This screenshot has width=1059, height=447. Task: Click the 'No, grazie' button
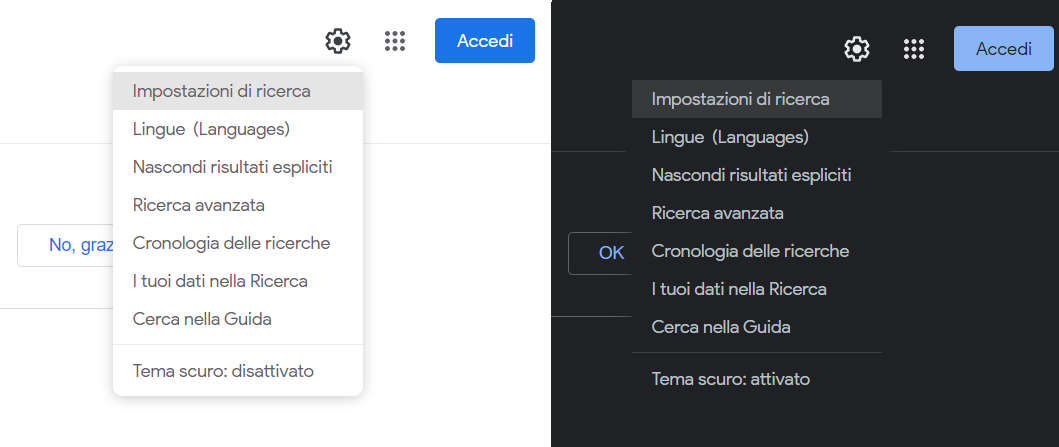click(66, 245)
